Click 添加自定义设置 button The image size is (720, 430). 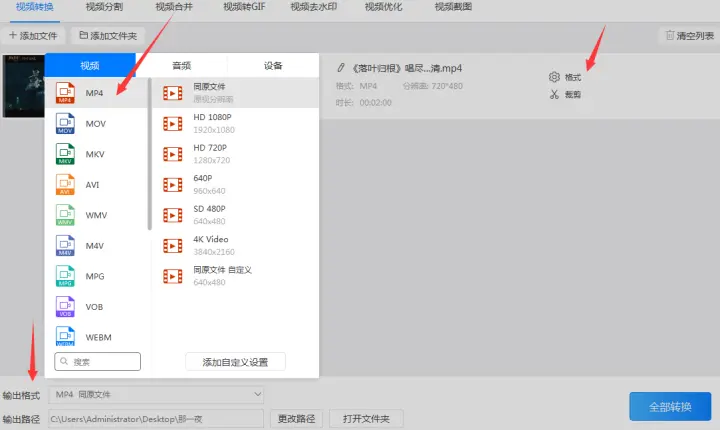click(235, 362)
